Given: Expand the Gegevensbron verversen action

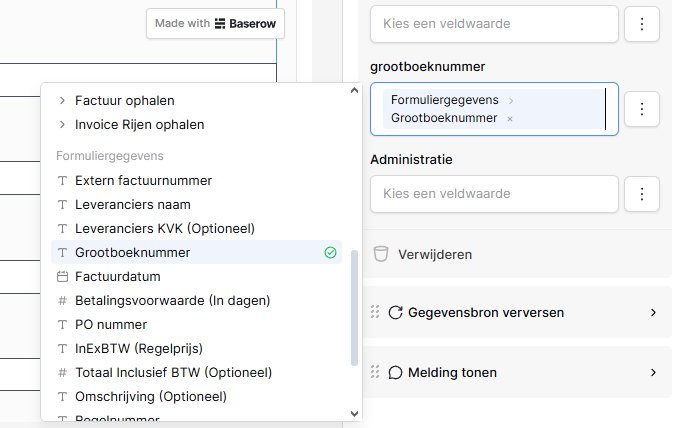Looking at the screenshot, I should pyautogui.click(x=653, y=313).
